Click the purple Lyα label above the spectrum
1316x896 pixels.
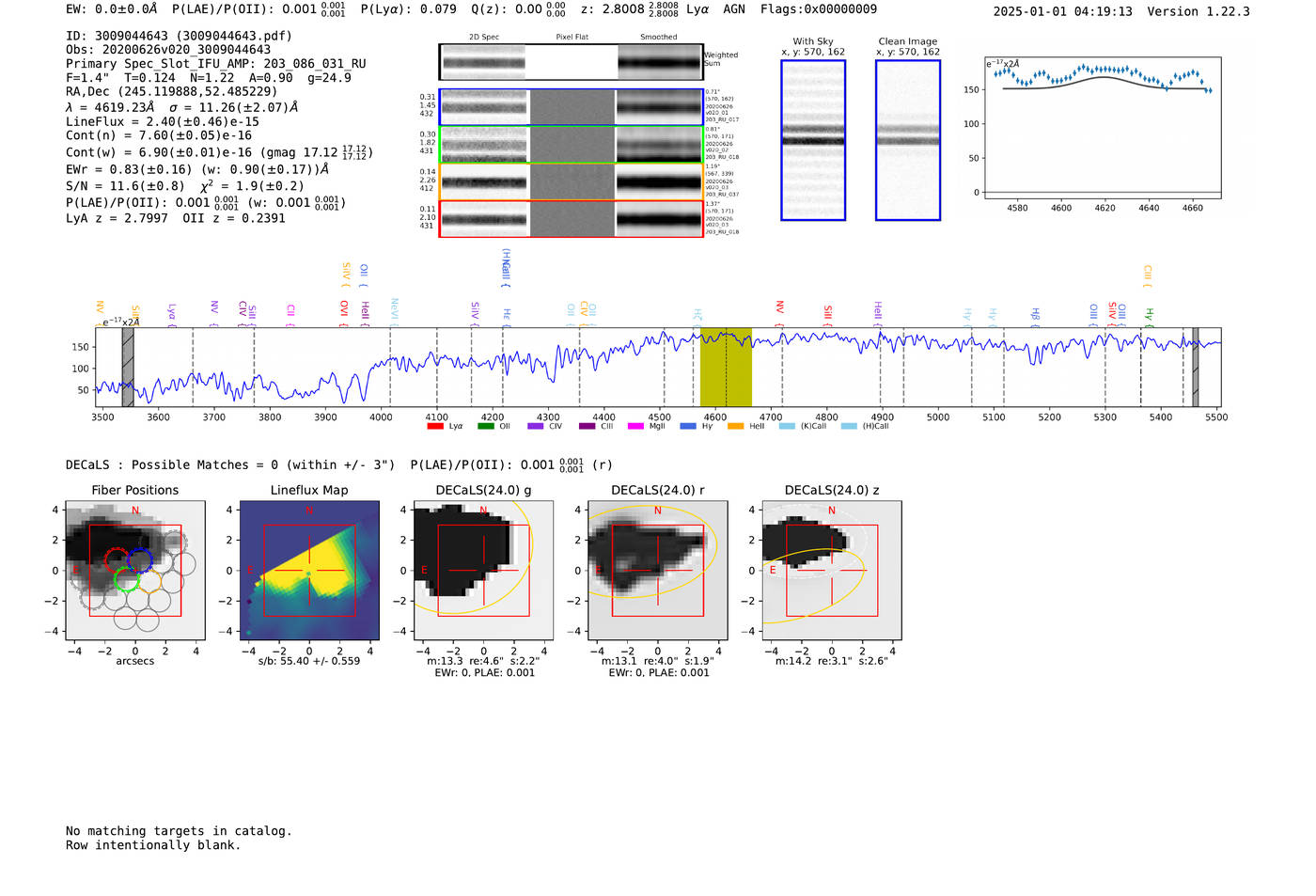171,314
